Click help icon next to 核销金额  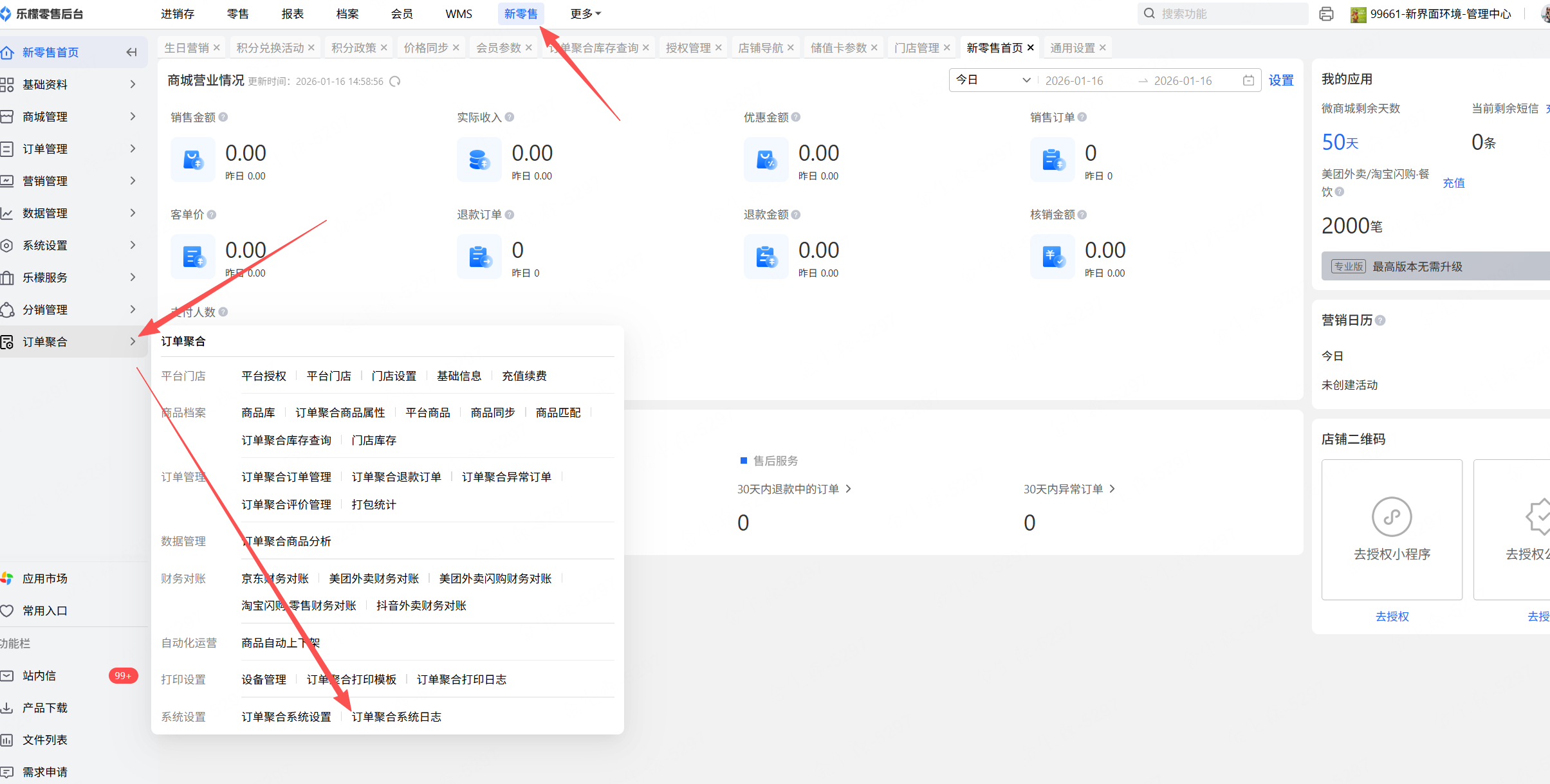[x=1082, y=214]
